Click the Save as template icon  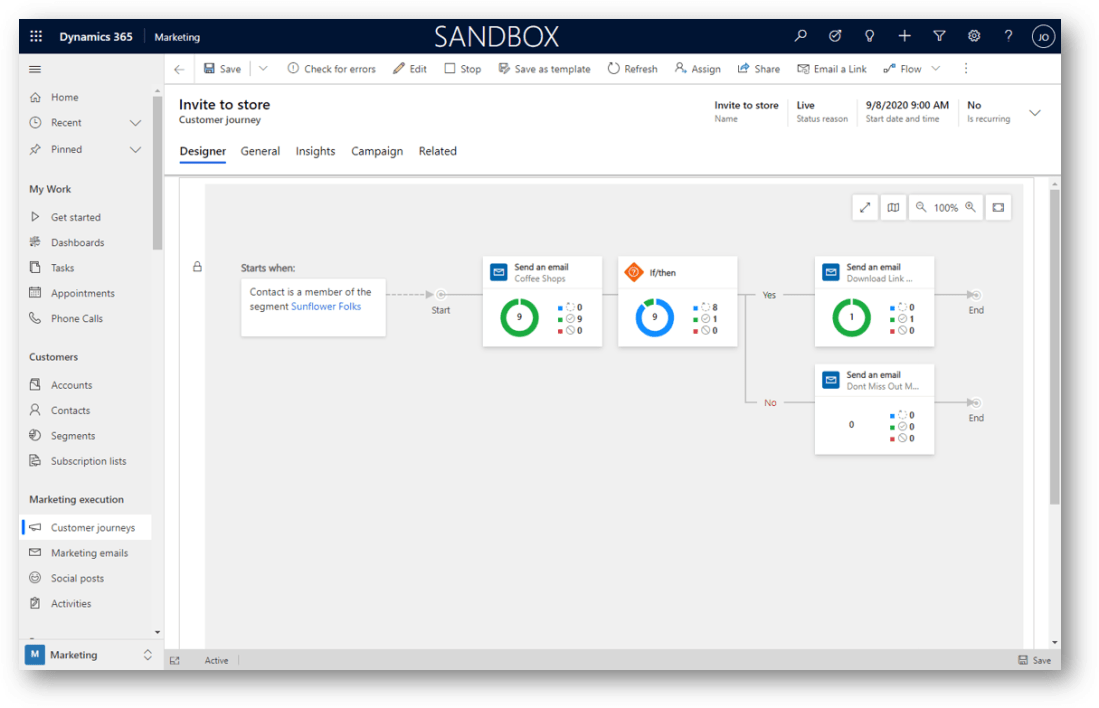coord(504,69)
